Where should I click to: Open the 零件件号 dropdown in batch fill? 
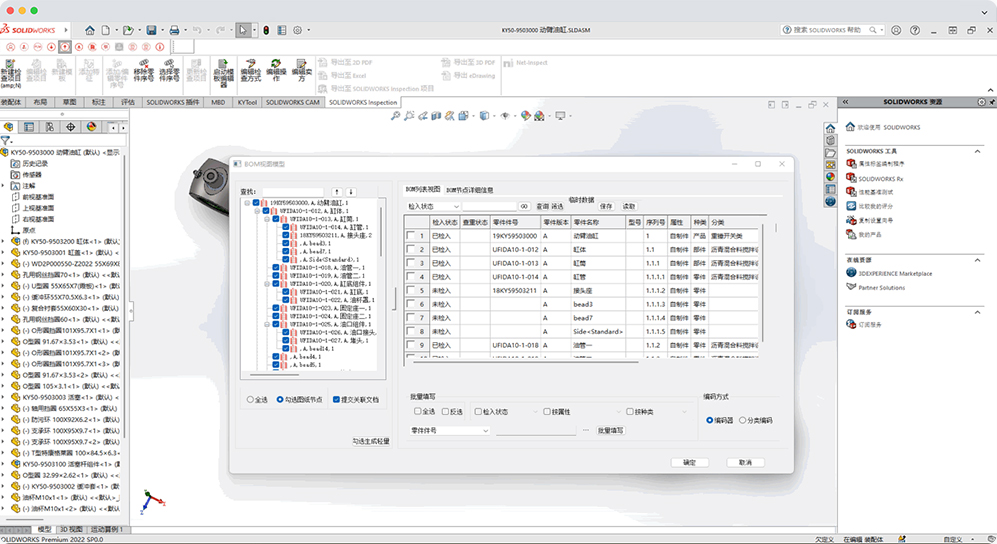(486, 431)
